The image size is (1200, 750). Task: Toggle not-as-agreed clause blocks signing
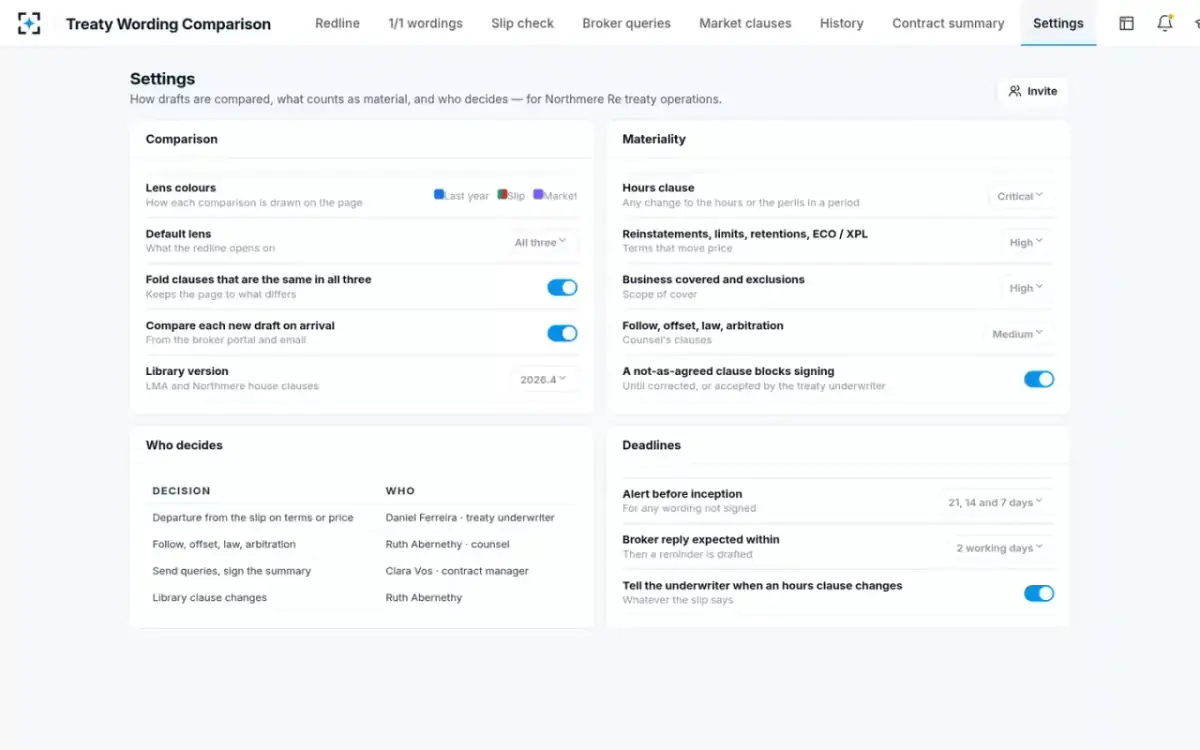(x=1039, y=380)
